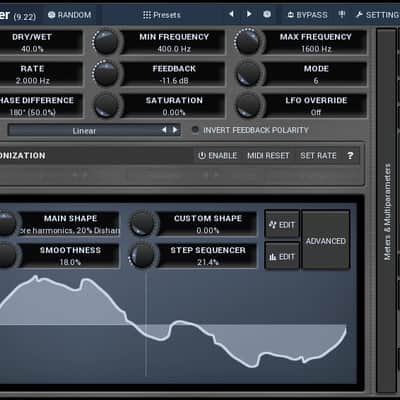Image resolution: width=400 pixels, height=400 pixels.
Task: Adjust the Custom Shape knob
Action: [142, 223]
